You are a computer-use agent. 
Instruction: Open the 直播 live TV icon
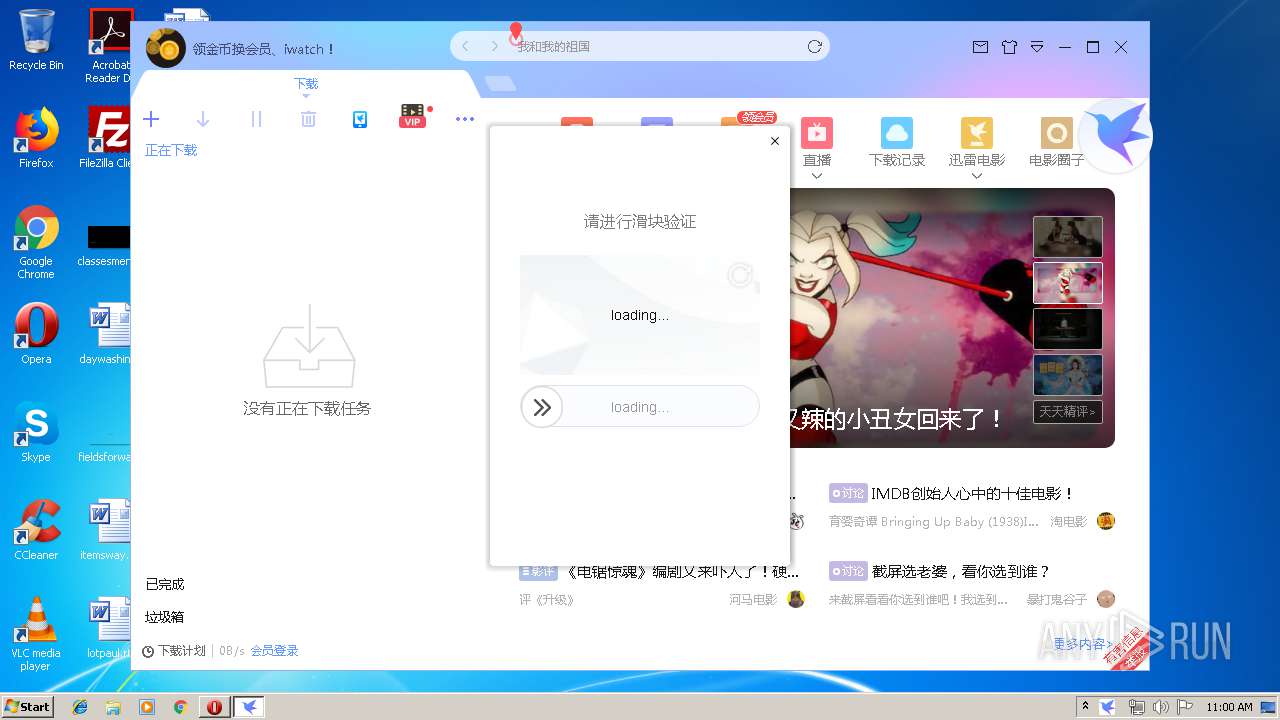(817, 133)
